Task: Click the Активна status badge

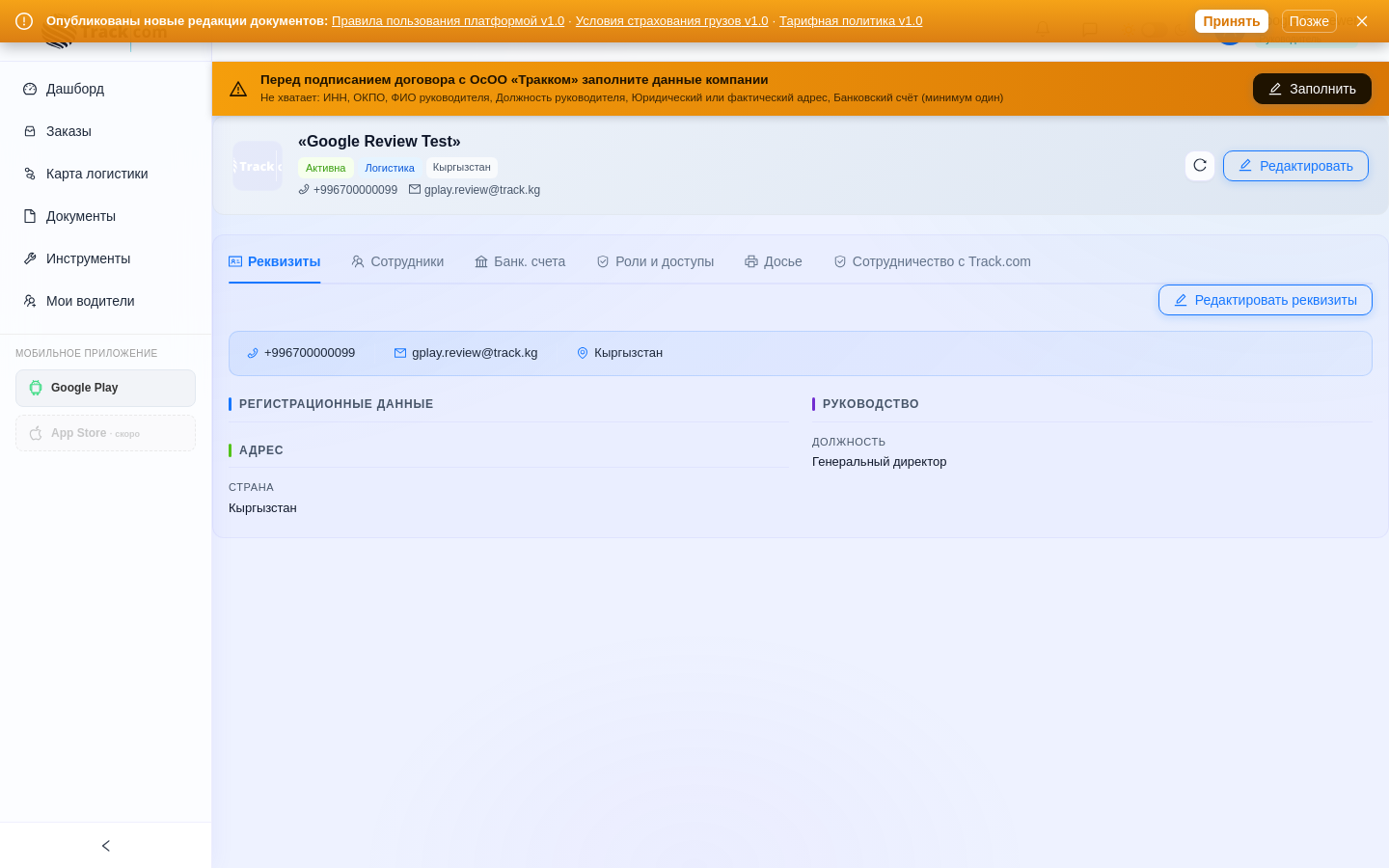Action: pyautogui.click(x=325, y=168)
